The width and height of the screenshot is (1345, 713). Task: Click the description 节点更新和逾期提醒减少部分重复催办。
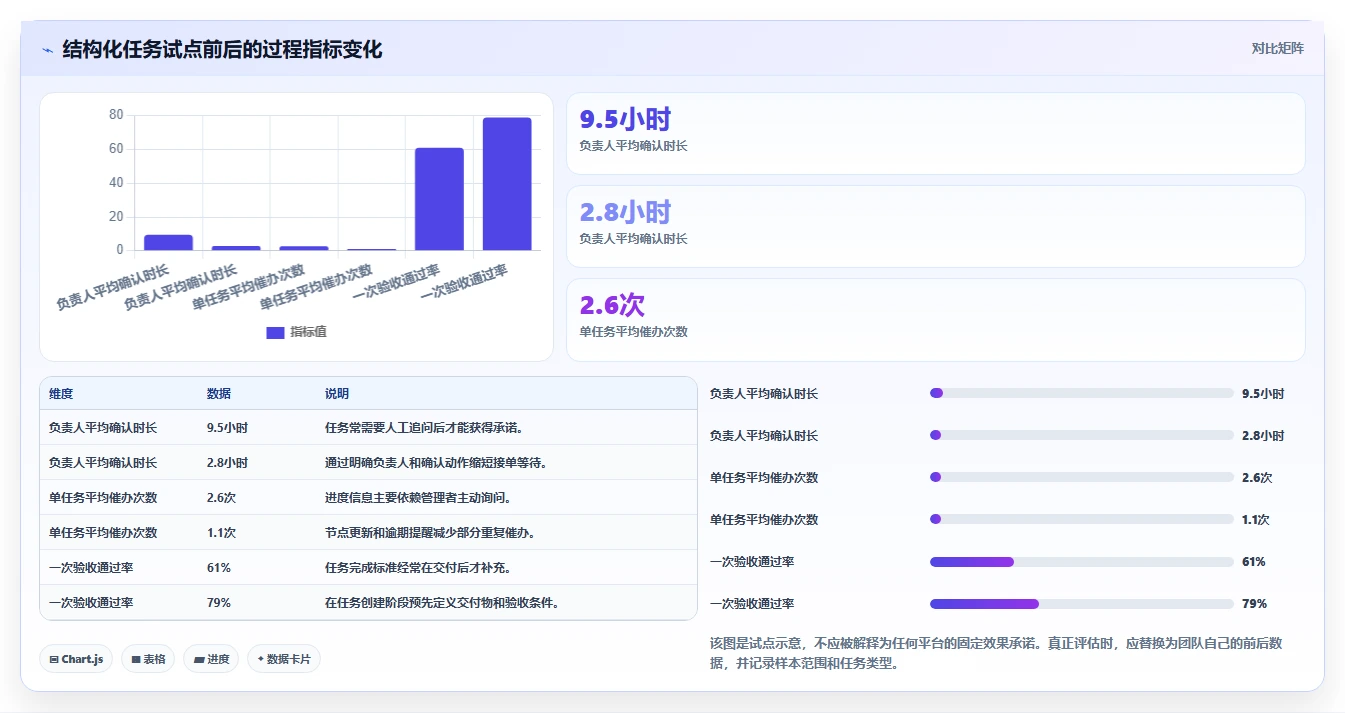coord(431,533)
